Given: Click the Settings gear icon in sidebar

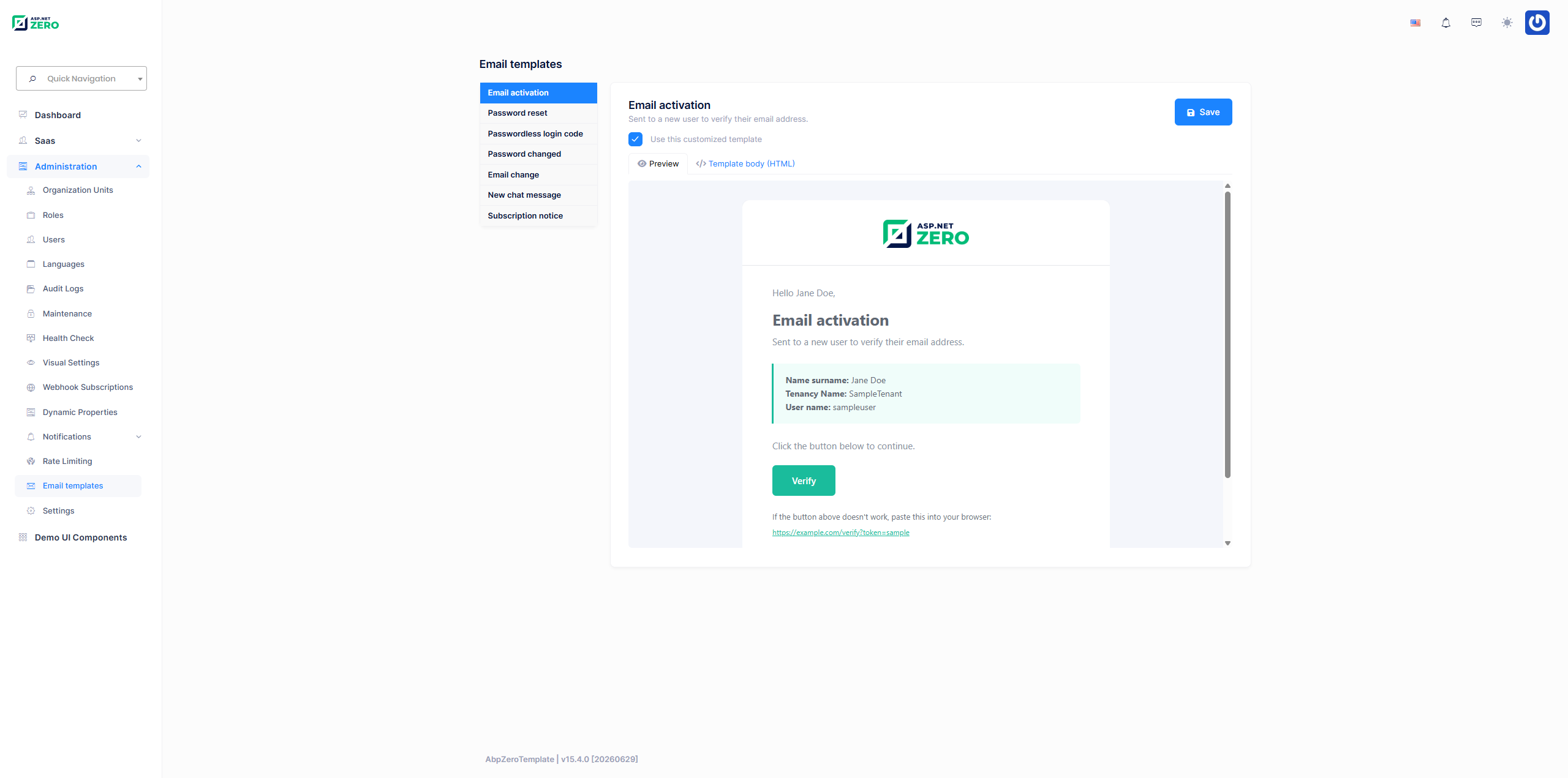Looking at the screenshot, I should tap(31, 511).
